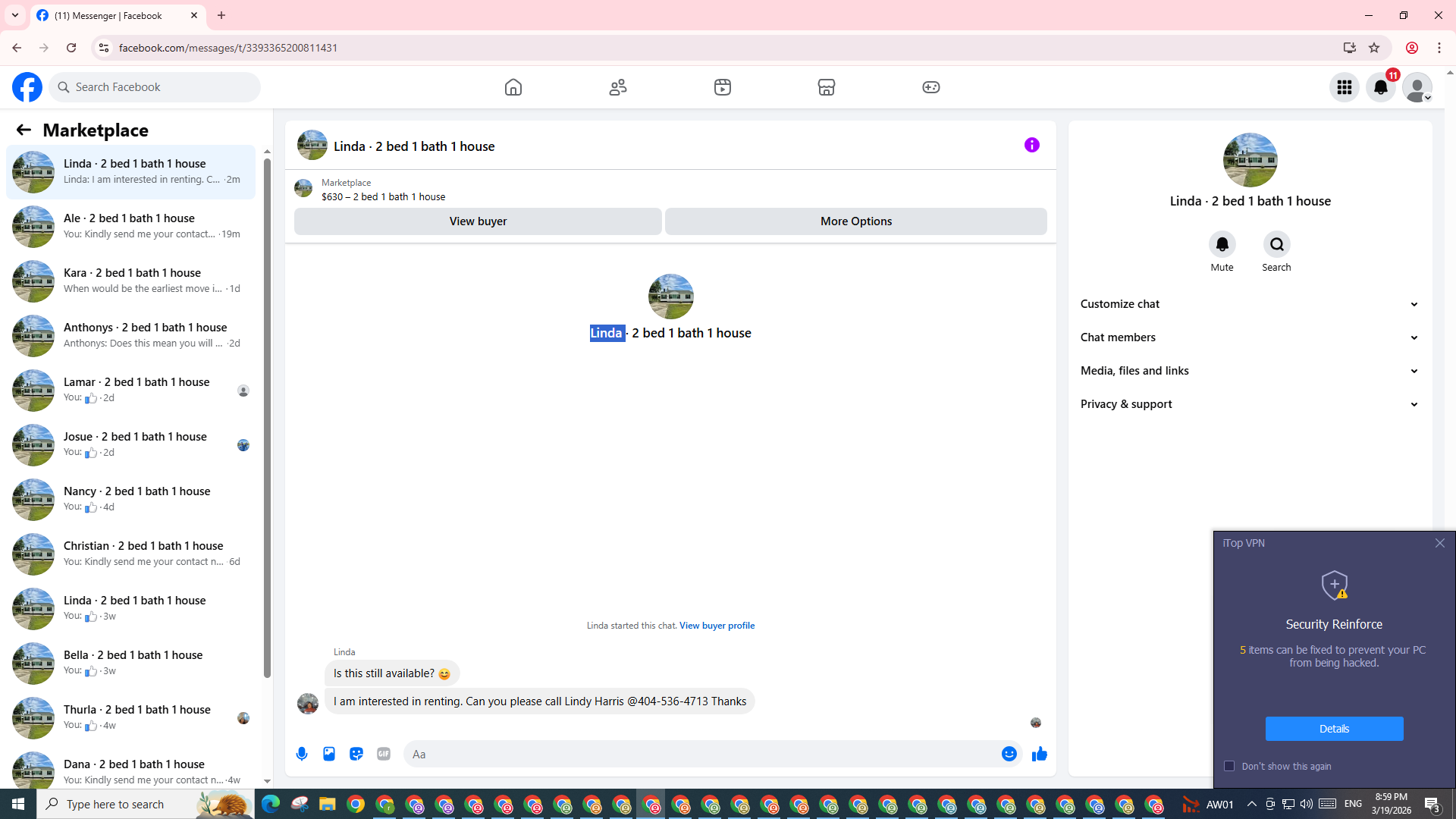
Task: Click the View buyer button
Action: pos(478,221)
